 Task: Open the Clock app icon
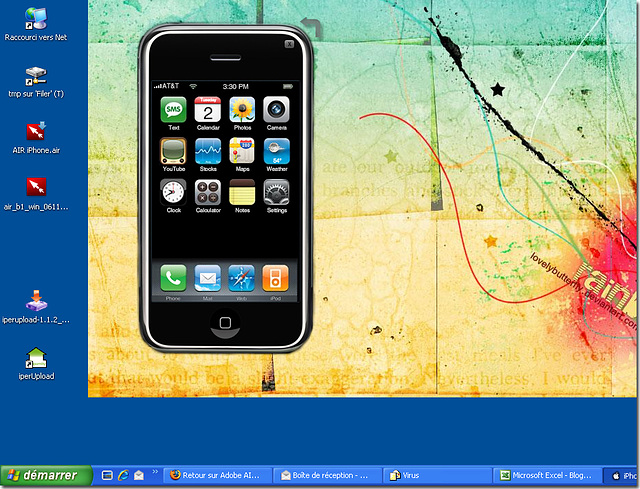[x=173, y=192]
